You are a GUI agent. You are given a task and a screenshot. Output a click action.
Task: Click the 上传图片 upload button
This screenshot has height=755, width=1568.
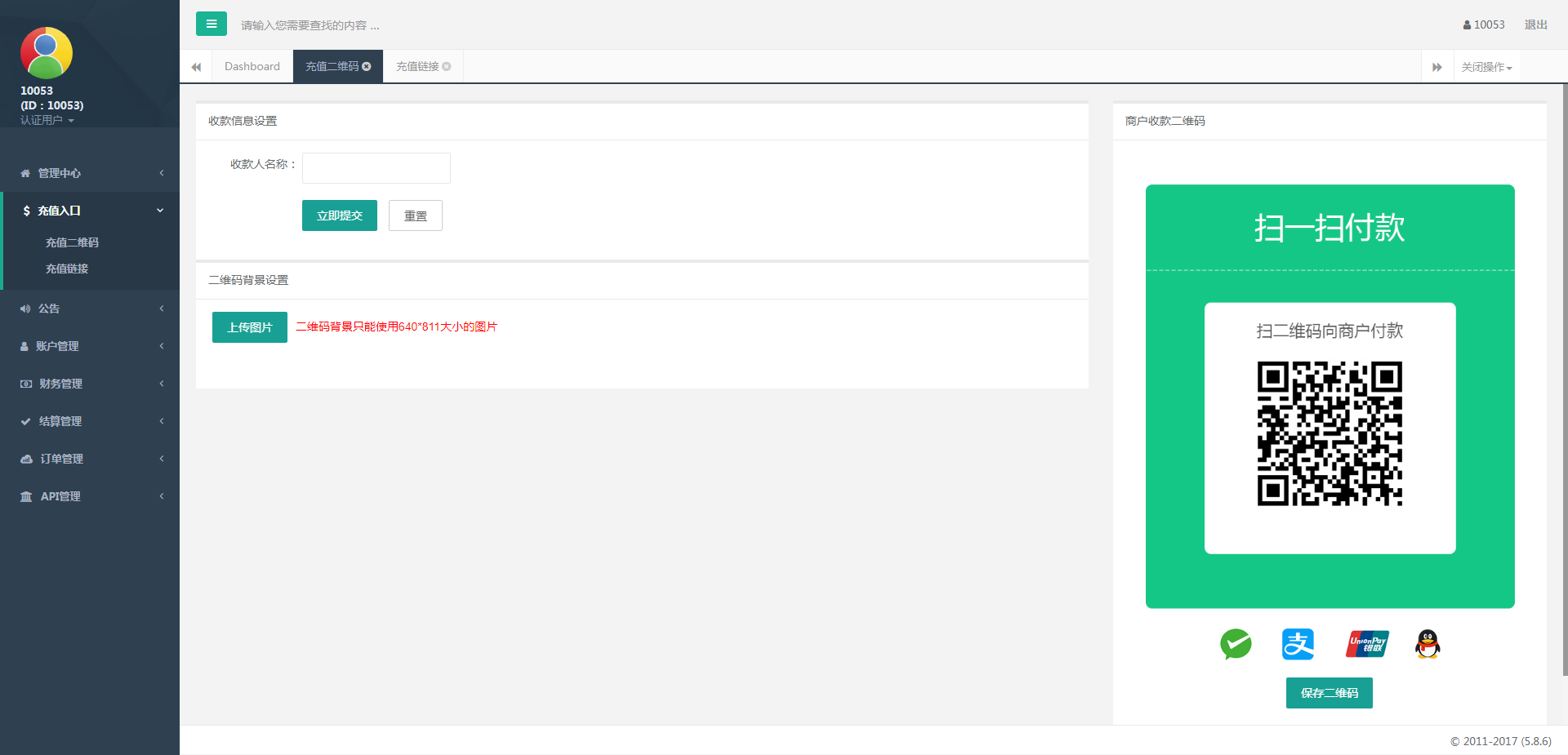(x=250, y=327)
